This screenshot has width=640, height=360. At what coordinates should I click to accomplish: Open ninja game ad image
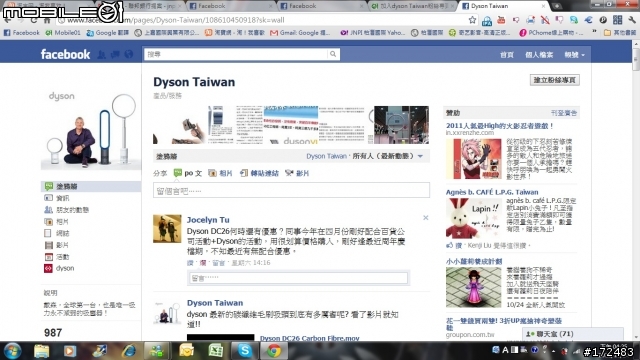tap(473, 159)
